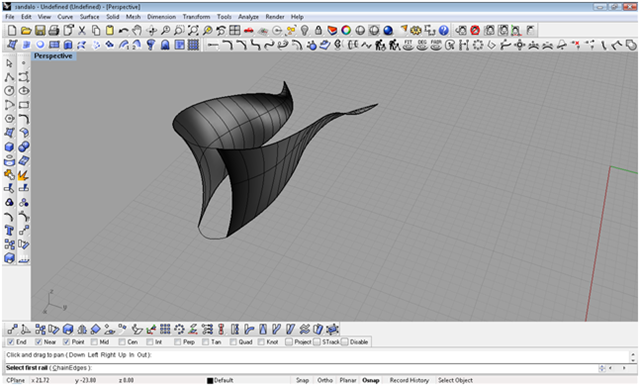Open Options via the gear icon
This screenshot has width=640, height=386.
[416, 30]
